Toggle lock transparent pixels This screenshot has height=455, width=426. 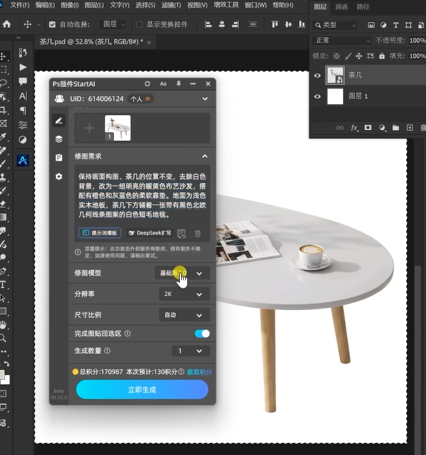337,56
